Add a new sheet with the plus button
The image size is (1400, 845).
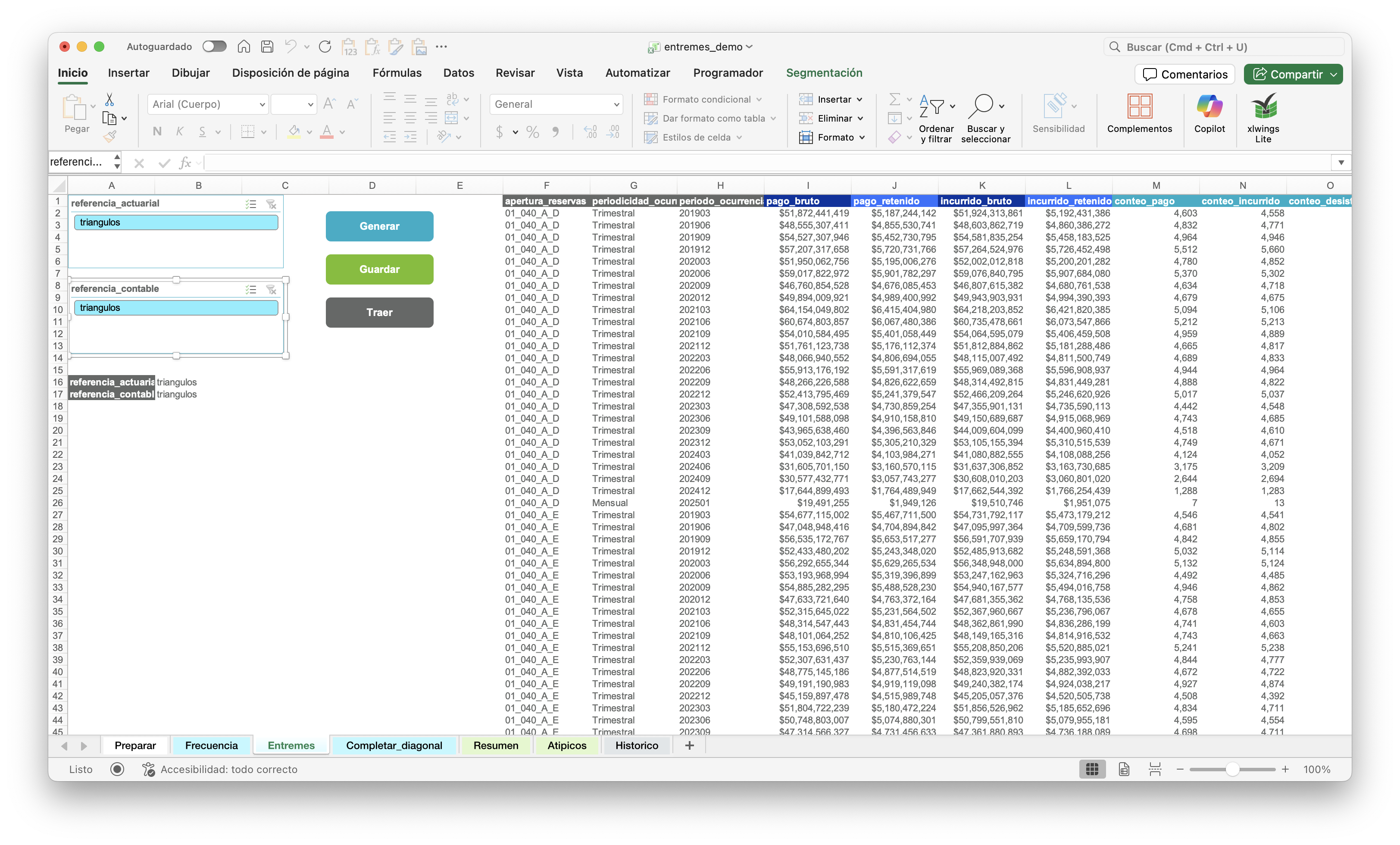(x=689, y=745)
